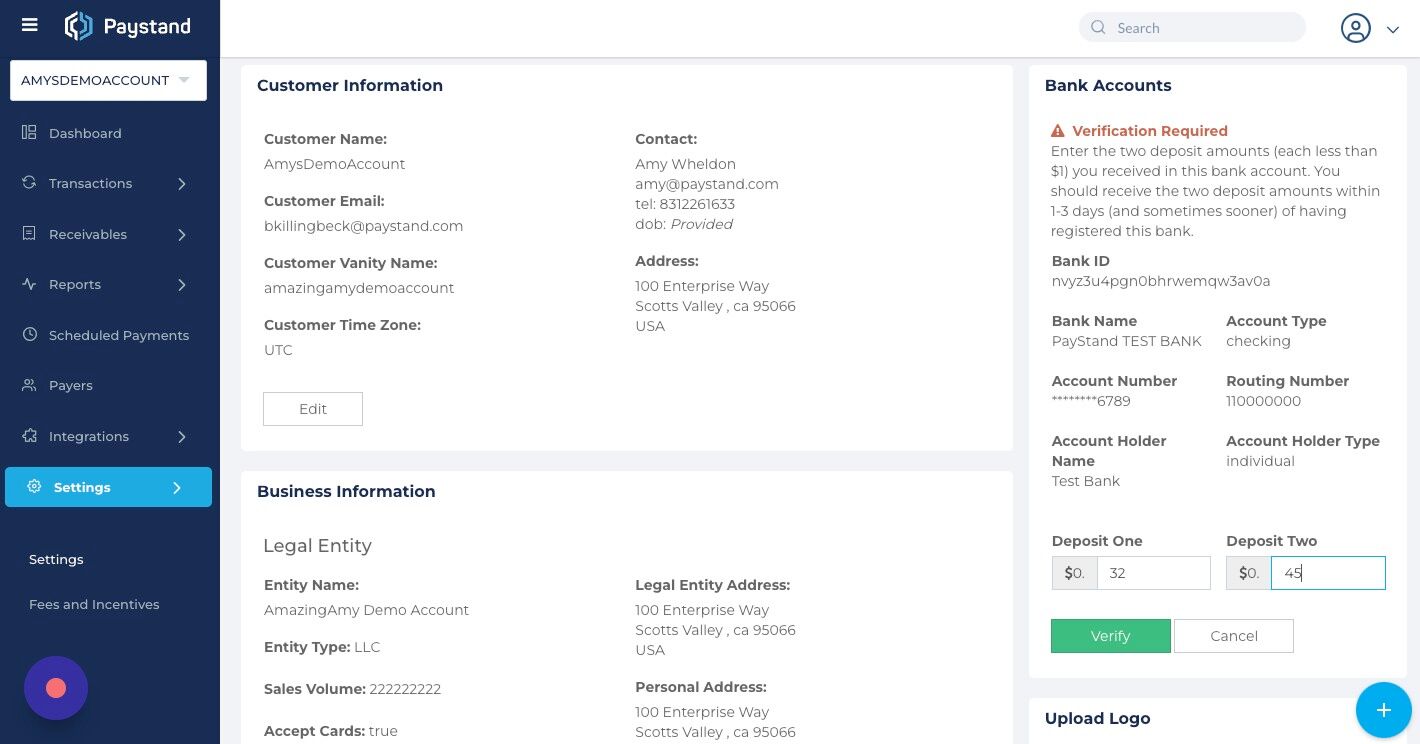Image resolution: width=1420 pixels, height=744 pixels.
Task: Click the Scheduled Payments clock icon
Action: tap(29, 335)
